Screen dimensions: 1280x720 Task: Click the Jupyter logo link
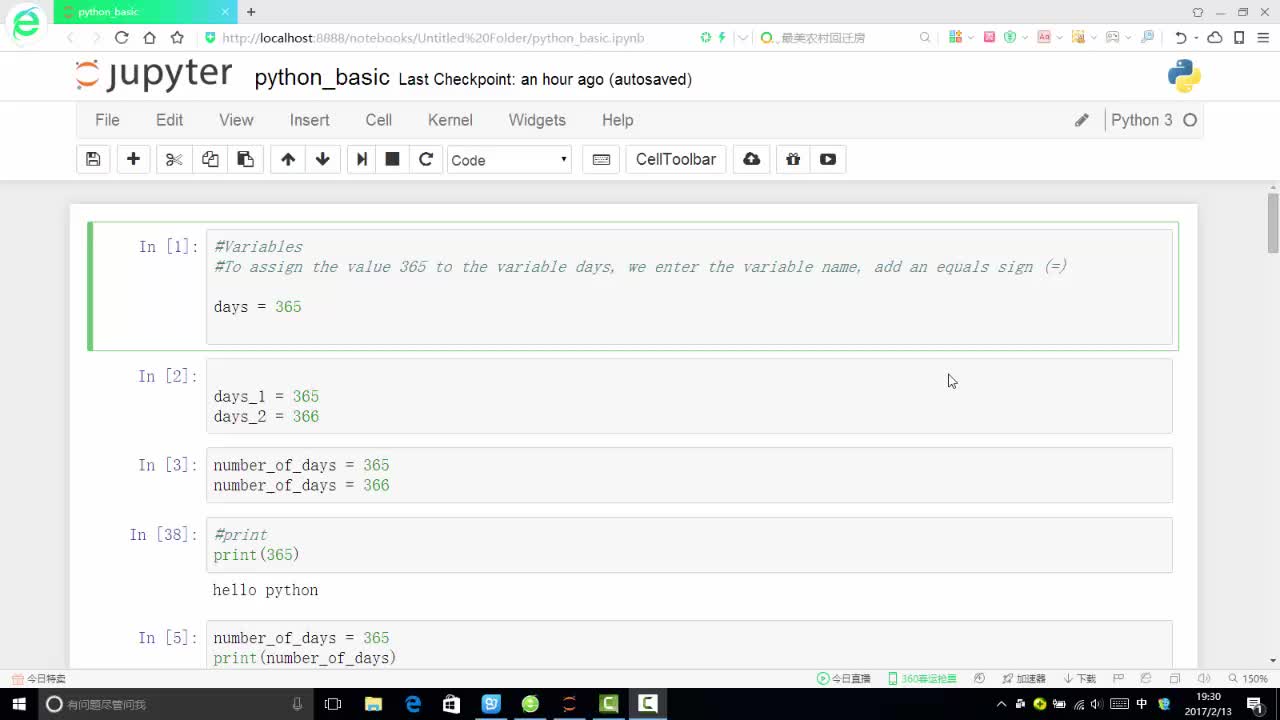[154, 75]
